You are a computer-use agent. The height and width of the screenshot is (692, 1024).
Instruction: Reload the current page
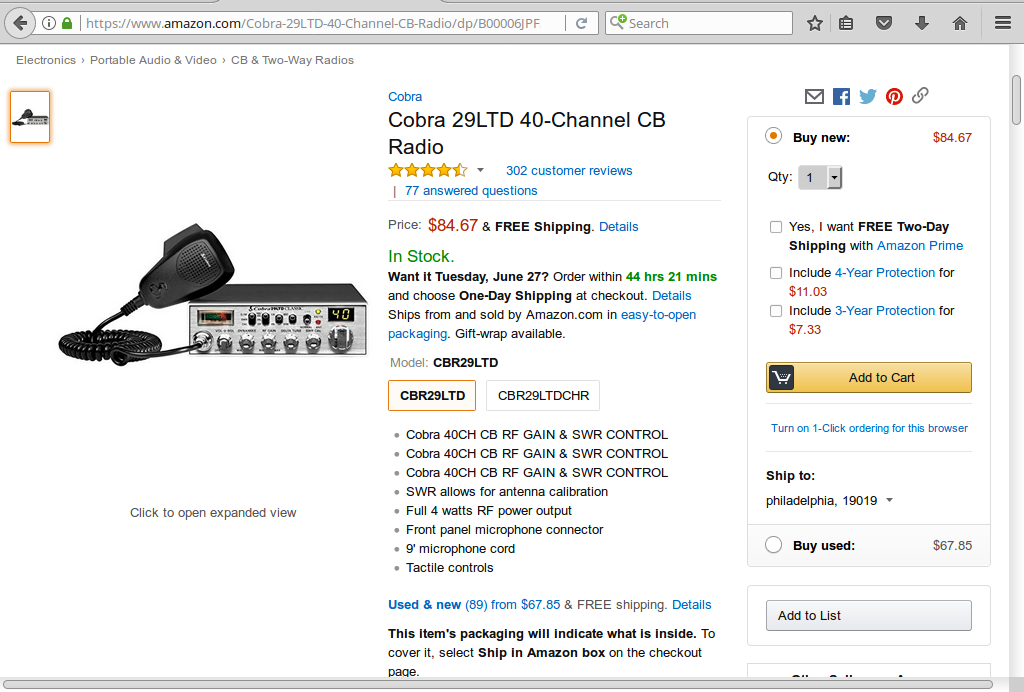coord(582,23)
